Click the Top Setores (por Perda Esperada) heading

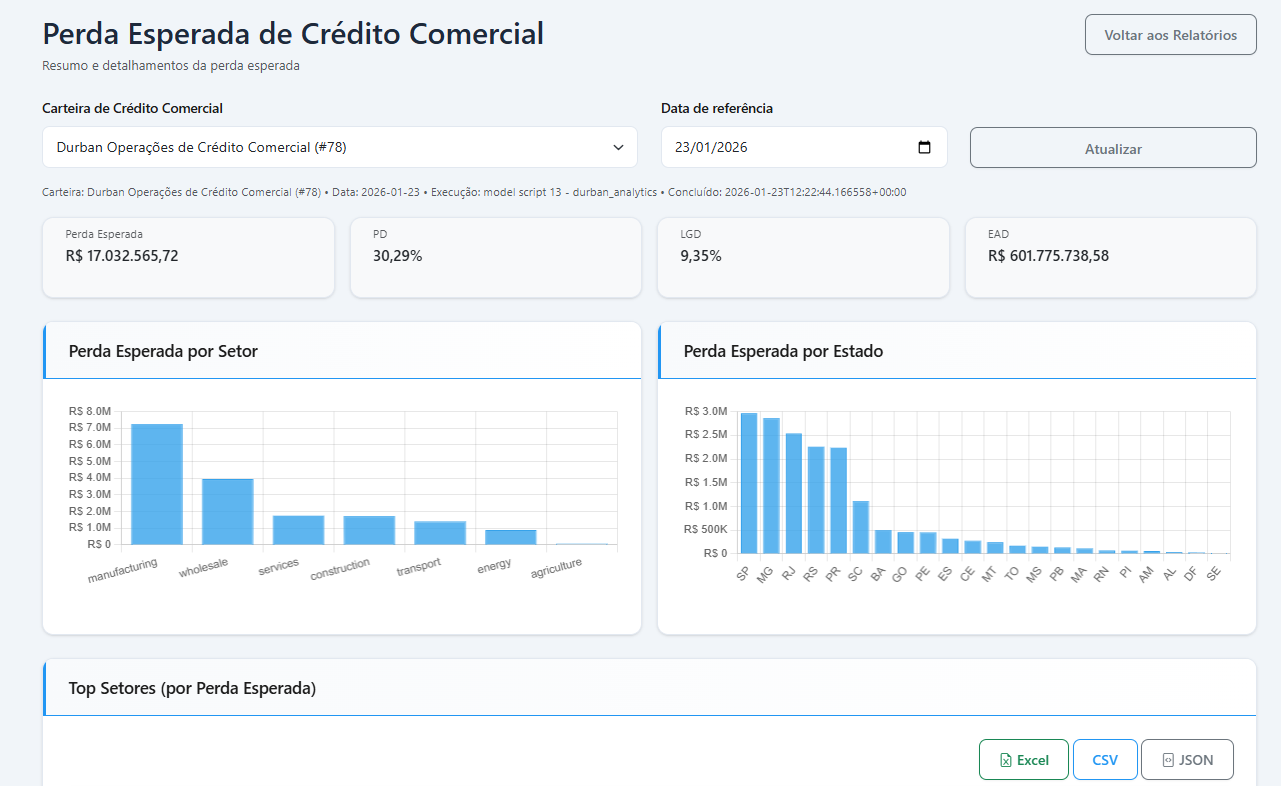[x=192, y=688]
